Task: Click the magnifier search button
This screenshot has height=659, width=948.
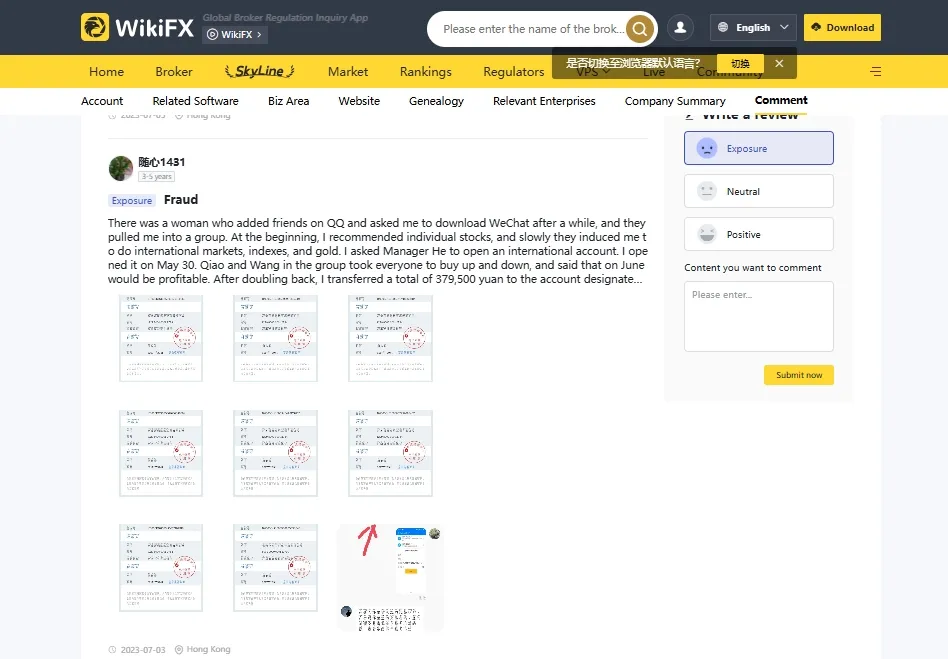Action: pyautogui.click(x=640, y=28)
